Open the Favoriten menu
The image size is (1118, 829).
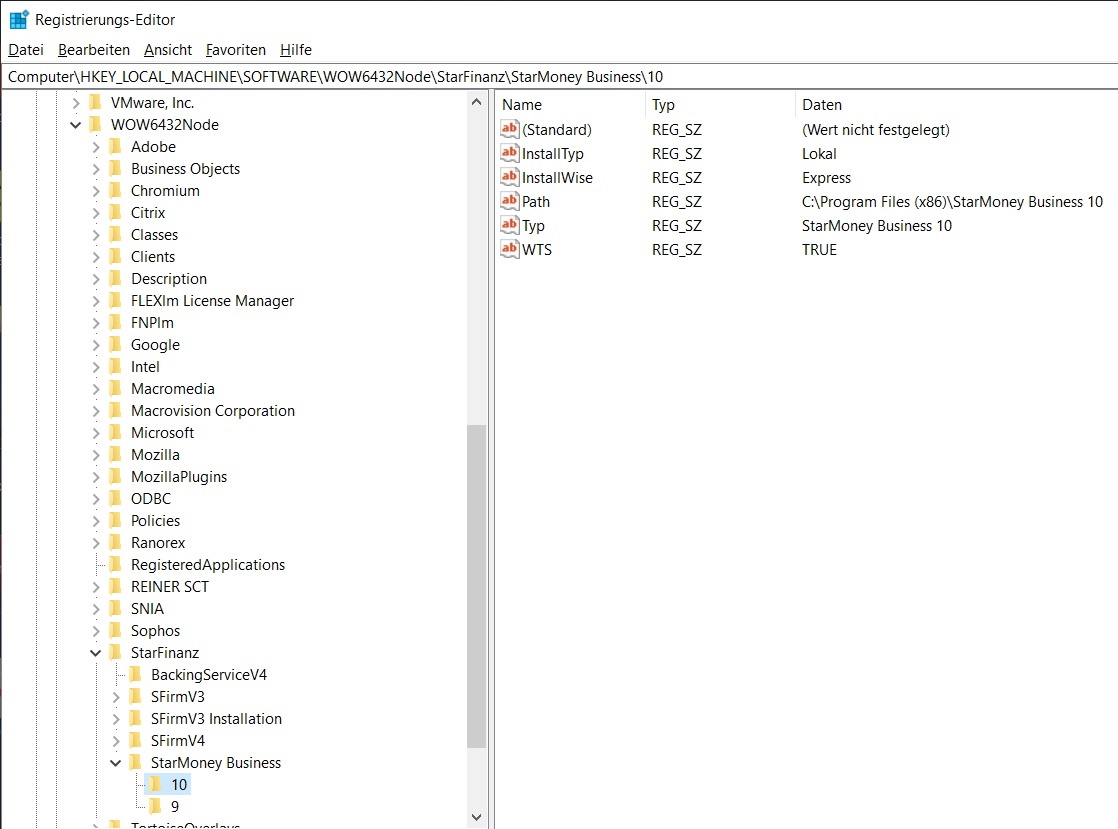pos(236,50)
